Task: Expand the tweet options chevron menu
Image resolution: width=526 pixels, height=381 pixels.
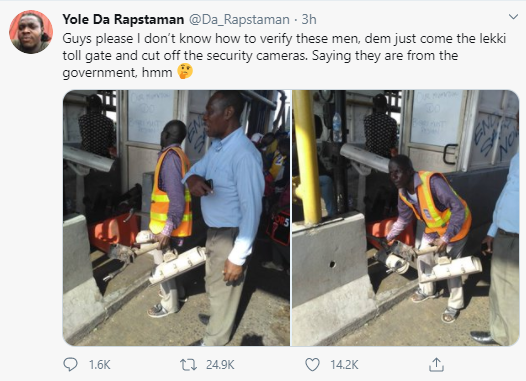Action: [513, 16]
